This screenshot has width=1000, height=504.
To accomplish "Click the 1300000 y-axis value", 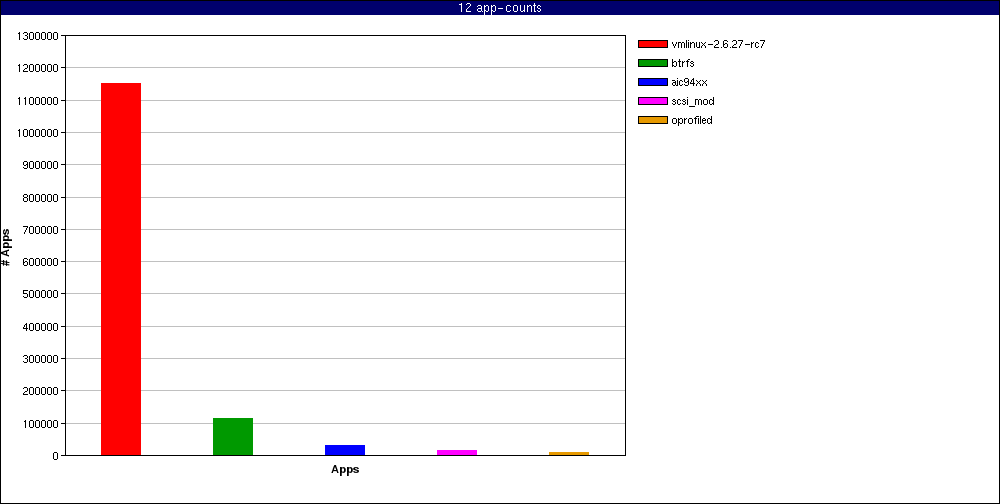I will (x=37, y=36).
